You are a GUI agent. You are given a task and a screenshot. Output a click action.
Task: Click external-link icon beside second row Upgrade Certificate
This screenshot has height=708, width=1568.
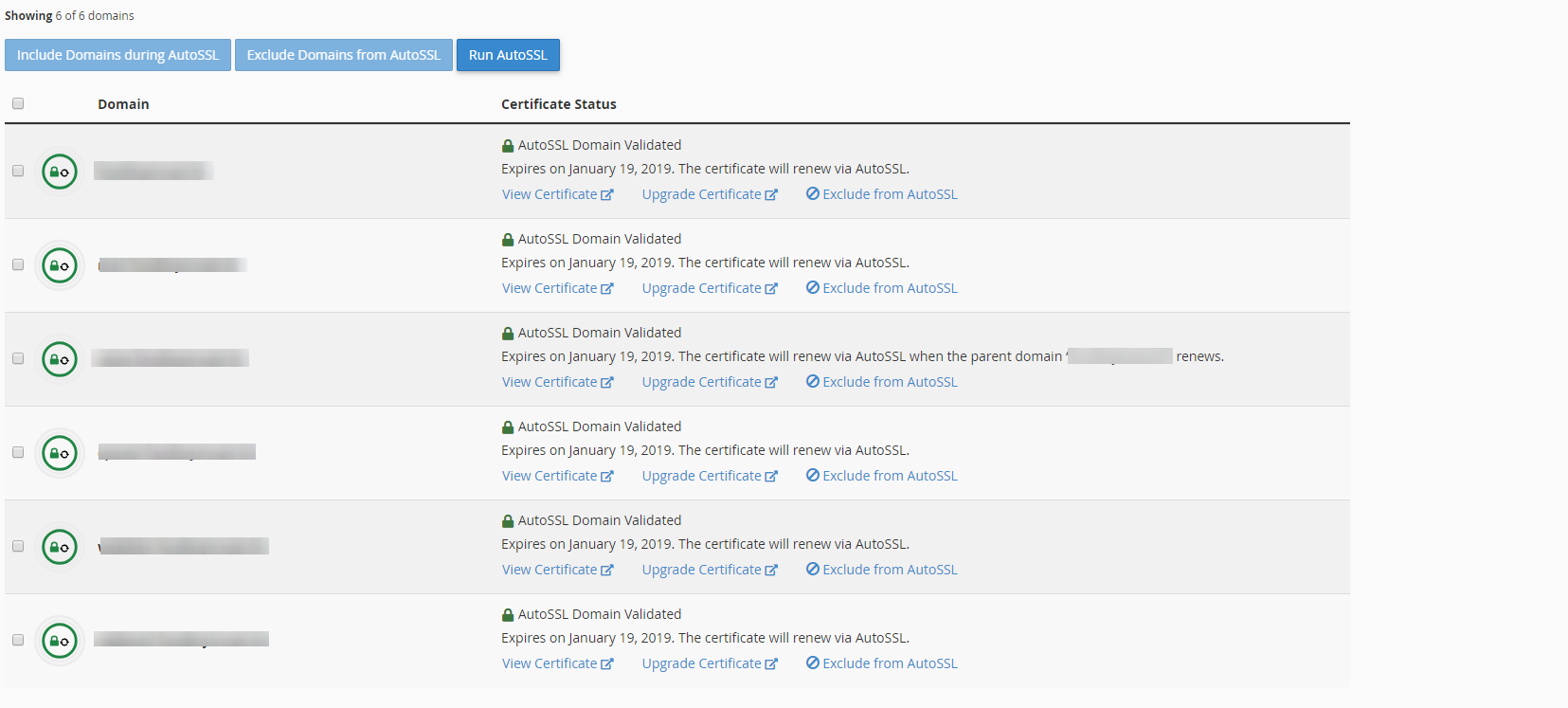[771, 289]
